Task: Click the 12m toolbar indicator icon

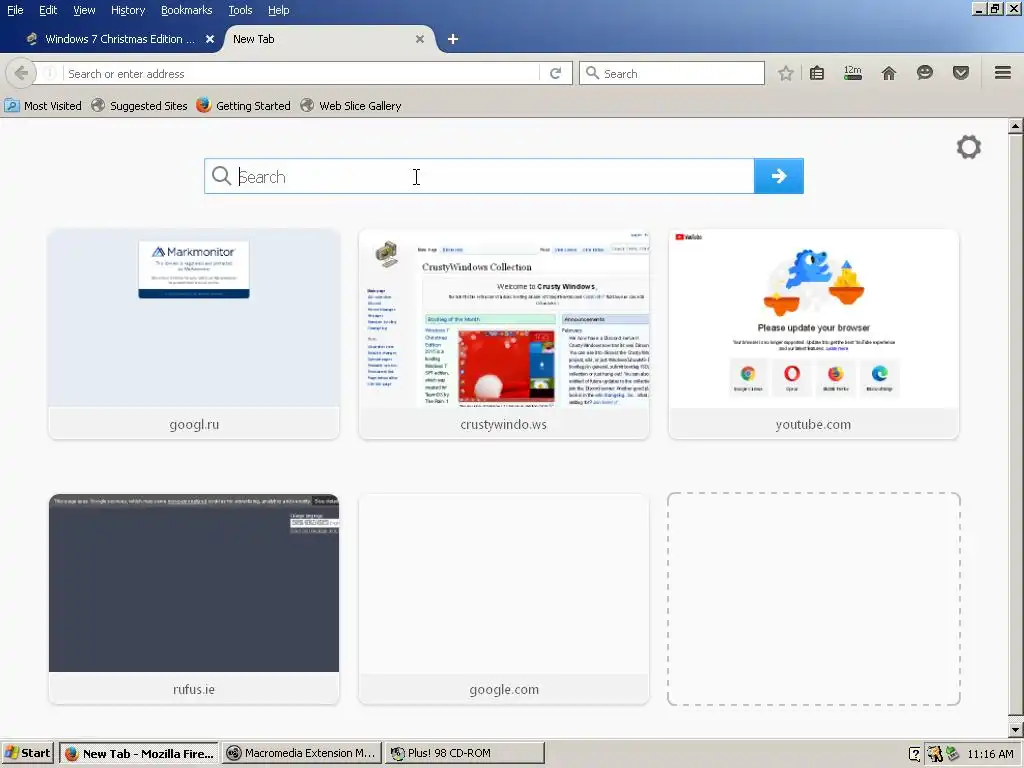Action: coord(853,73)
